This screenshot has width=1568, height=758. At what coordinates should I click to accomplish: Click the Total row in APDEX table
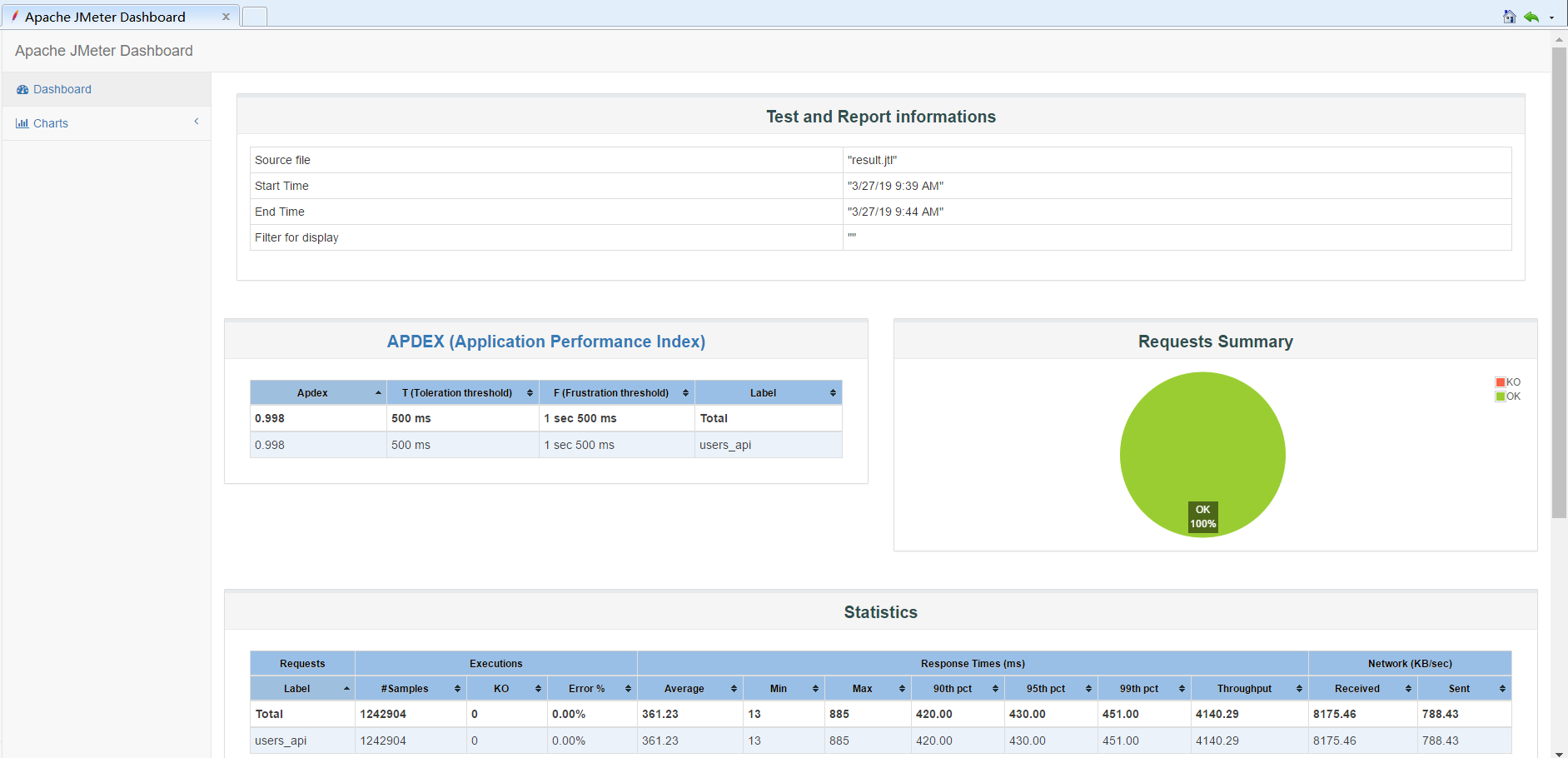546,418
